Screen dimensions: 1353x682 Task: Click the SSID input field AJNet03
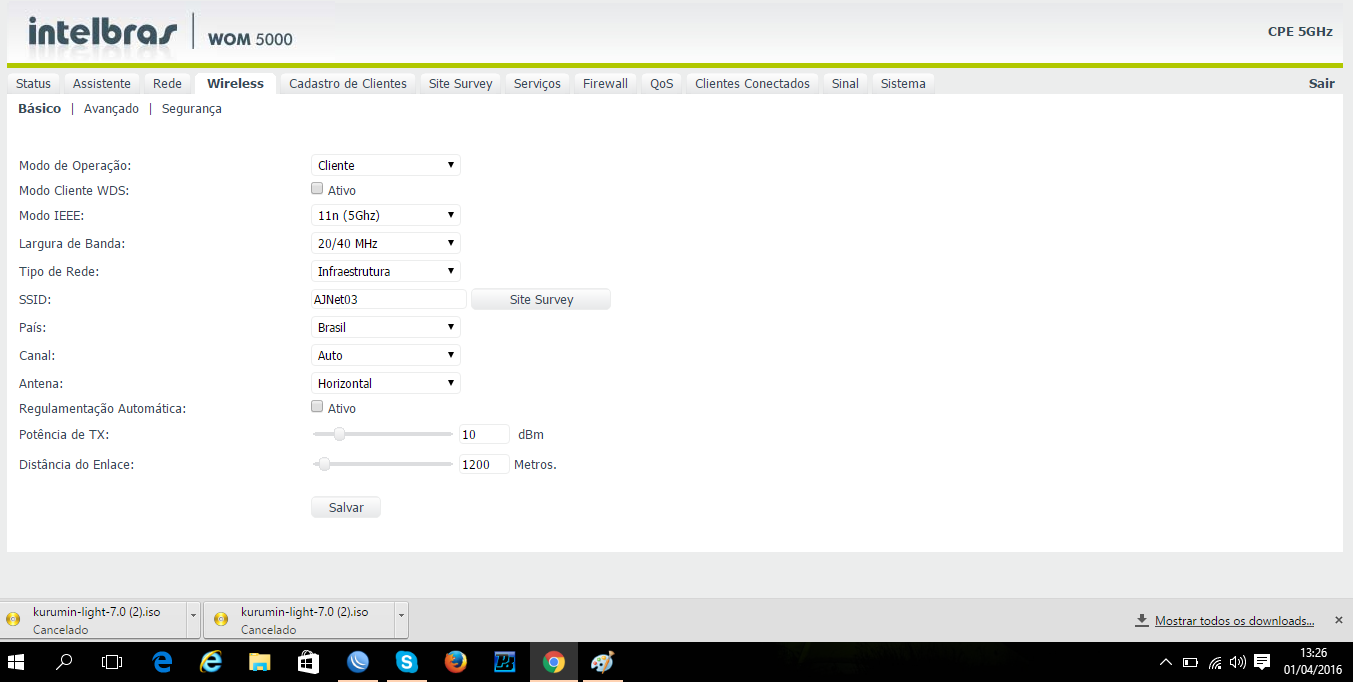tap(389, 299)
